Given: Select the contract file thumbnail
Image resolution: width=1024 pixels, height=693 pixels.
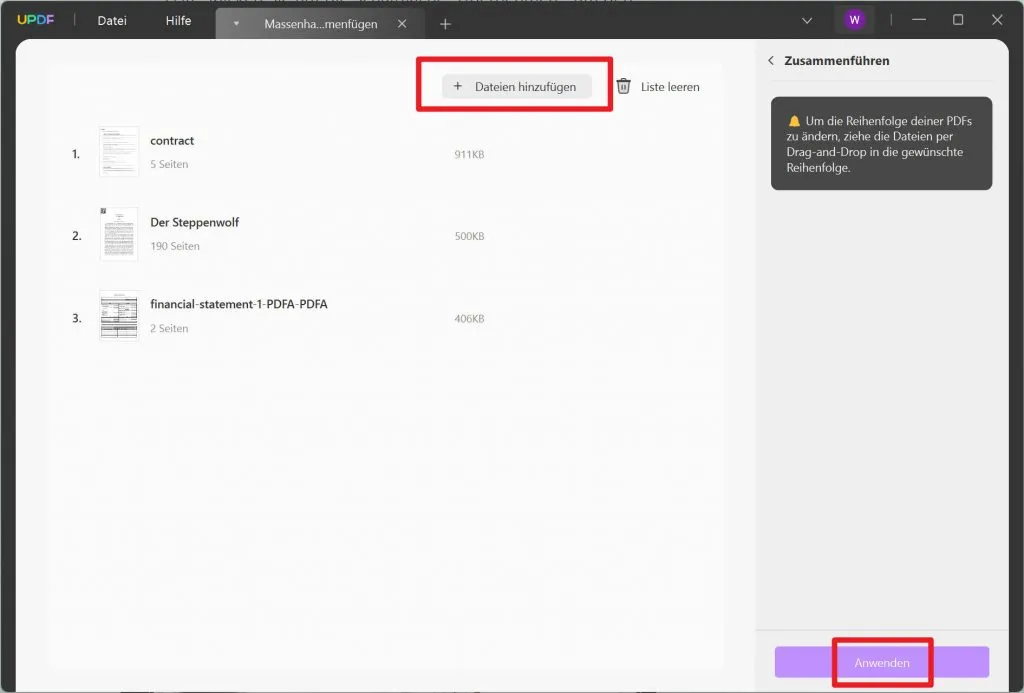Looking at the screenshot, I should 119,152.
